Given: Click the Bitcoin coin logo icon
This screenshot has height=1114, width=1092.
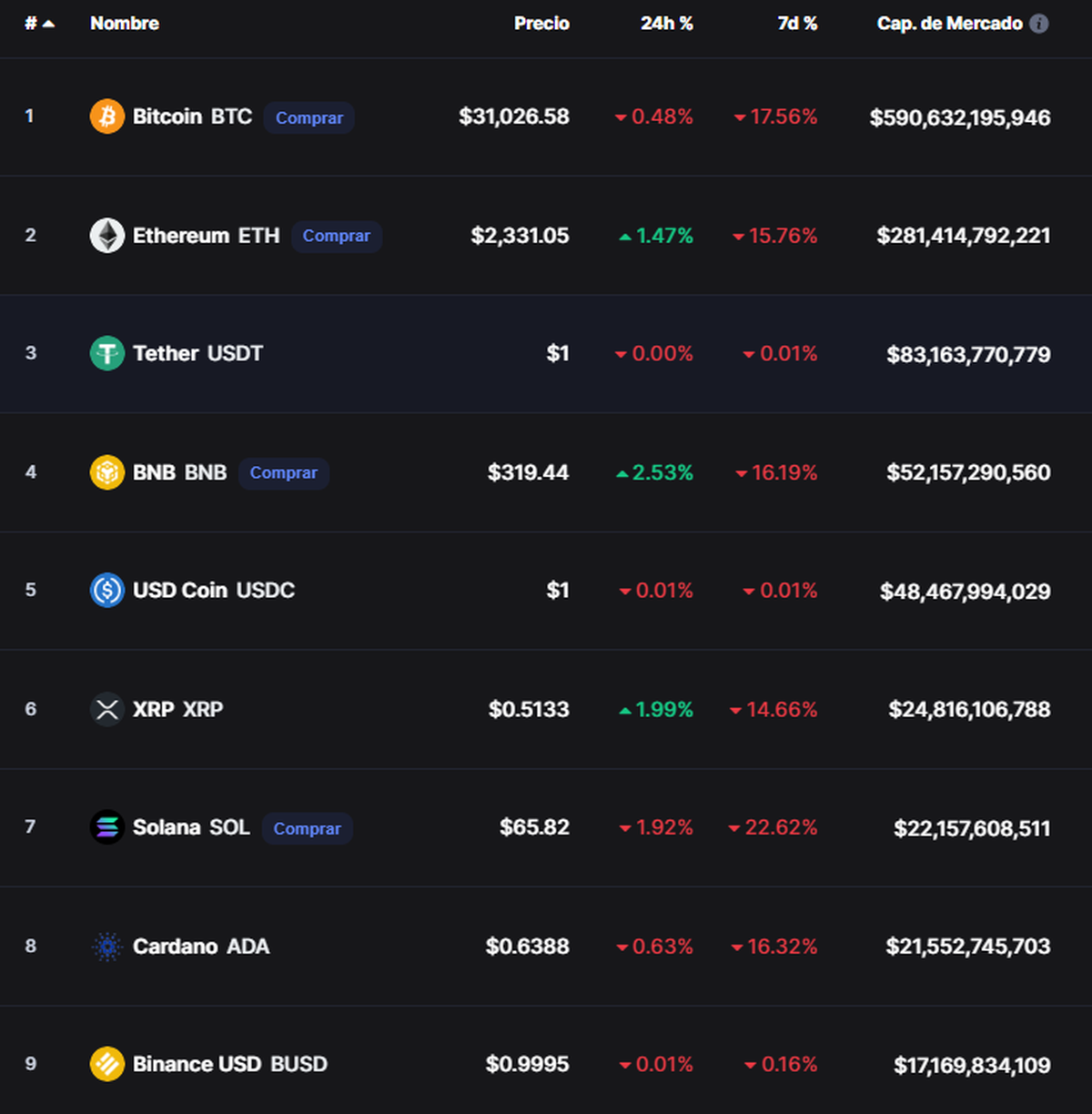Looking at the screenshot, I should [x=107, y=116].
